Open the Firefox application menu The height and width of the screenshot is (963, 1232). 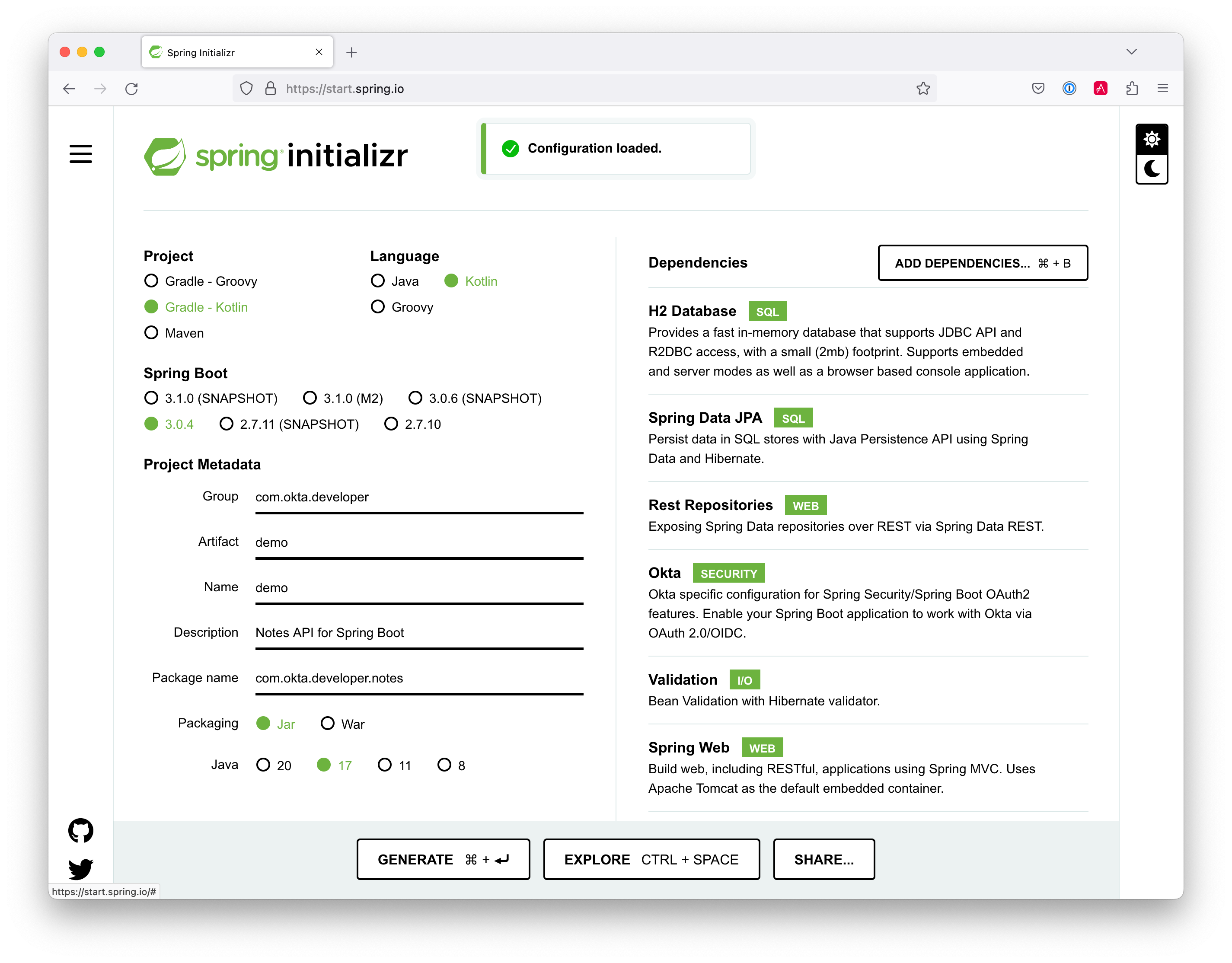tap(1162, 89)
